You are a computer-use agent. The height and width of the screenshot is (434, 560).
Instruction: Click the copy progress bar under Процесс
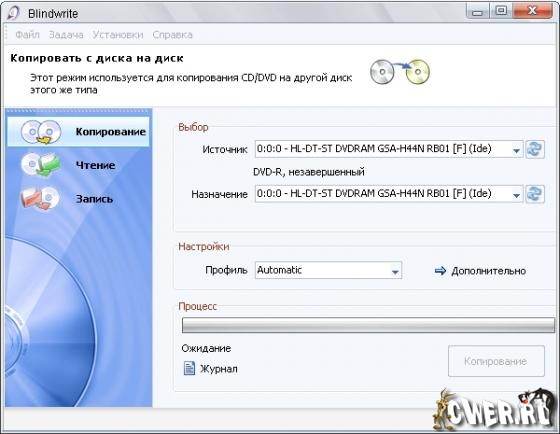(368, 325)
